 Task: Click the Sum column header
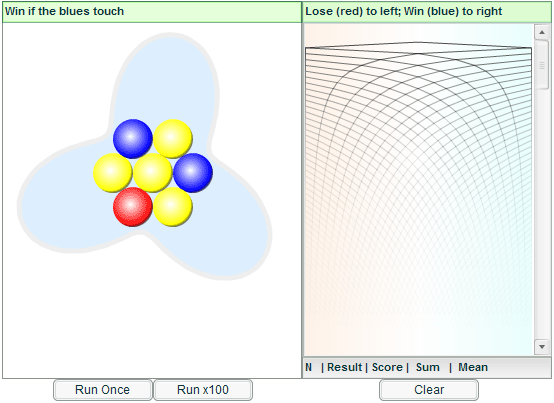(428, 367)
